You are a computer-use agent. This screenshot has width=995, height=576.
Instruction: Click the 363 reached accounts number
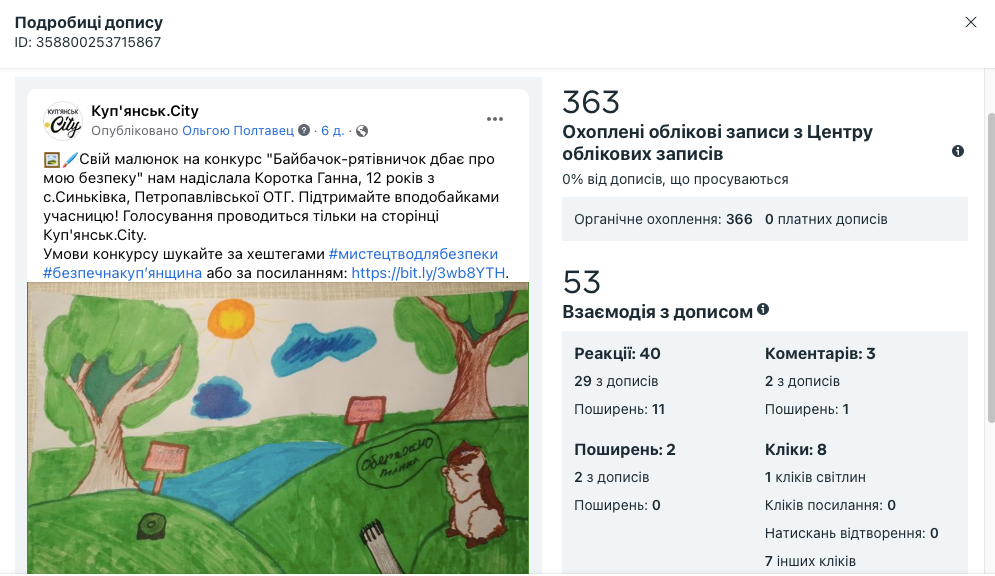(591, 102)
